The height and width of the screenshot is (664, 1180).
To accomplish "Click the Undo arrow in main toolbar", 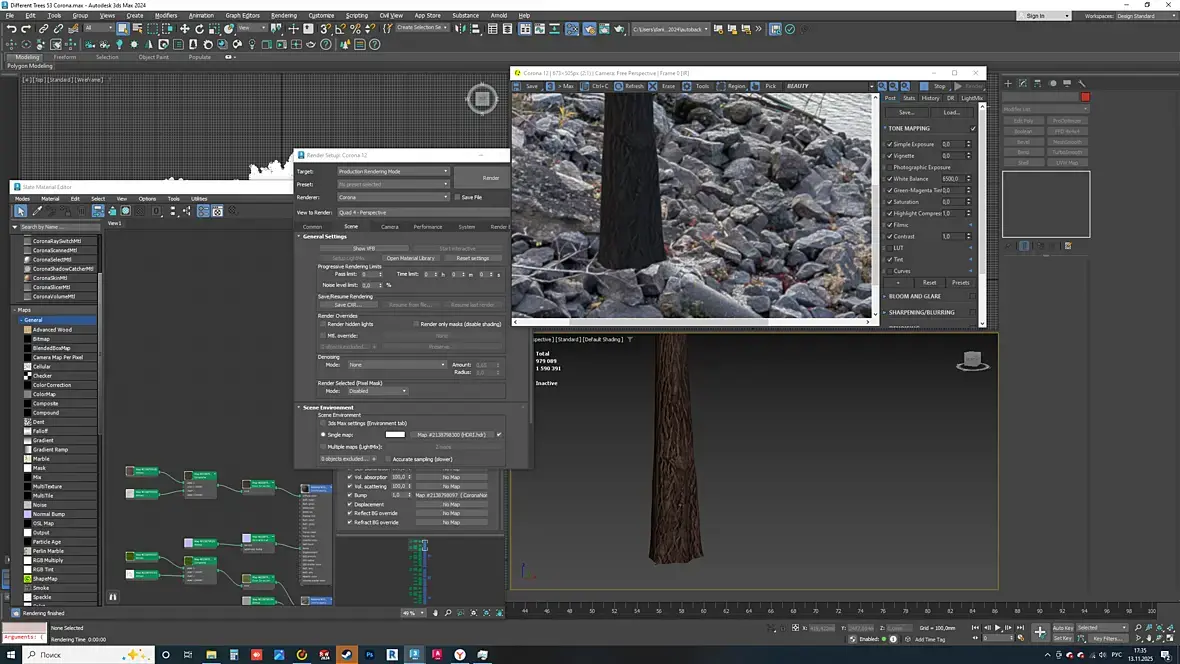I will click(11, 29).
